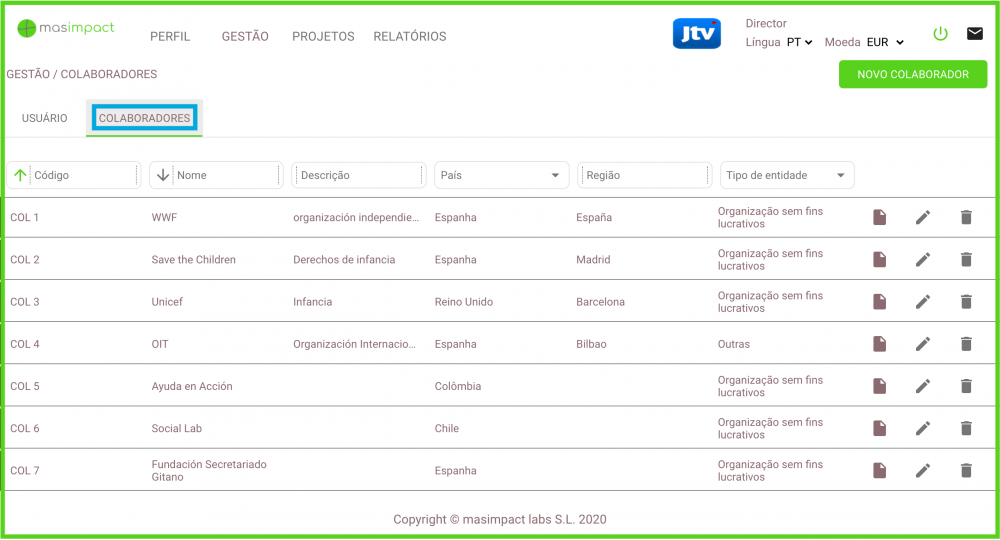The image size is (1000, 540).
Task: Click the power logout icon
Action: (x=940, y=34)
